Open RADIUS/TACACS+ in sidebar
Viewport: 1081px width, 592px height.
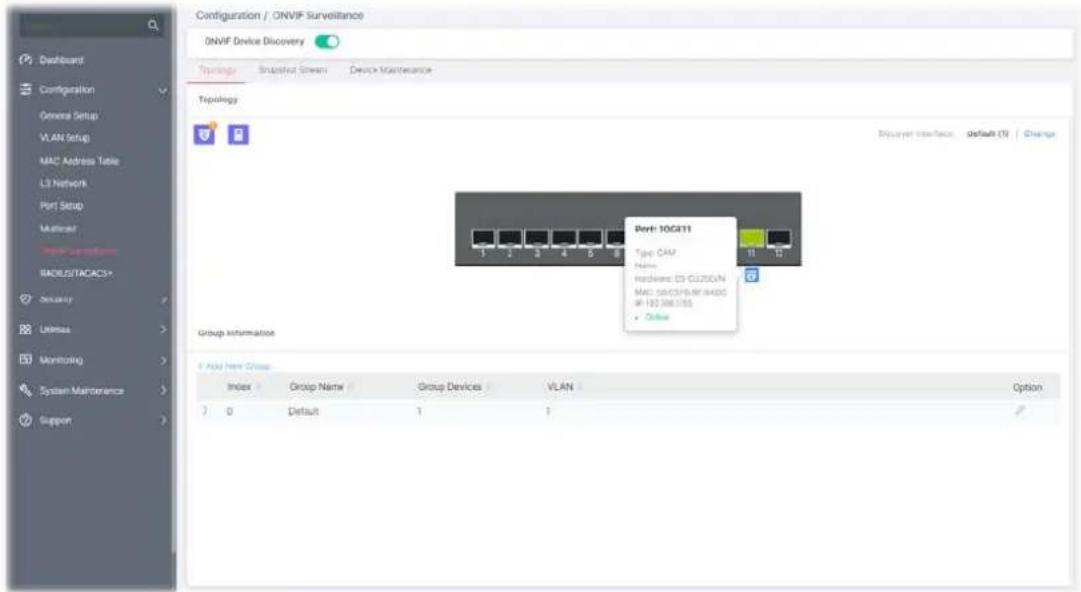(76, 273)
